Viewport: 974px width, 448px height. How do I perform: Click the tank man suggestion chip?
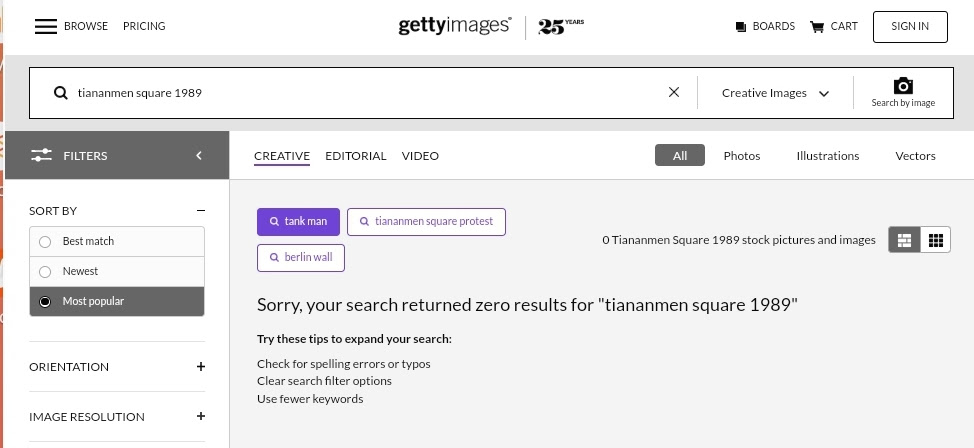[298, 222]
